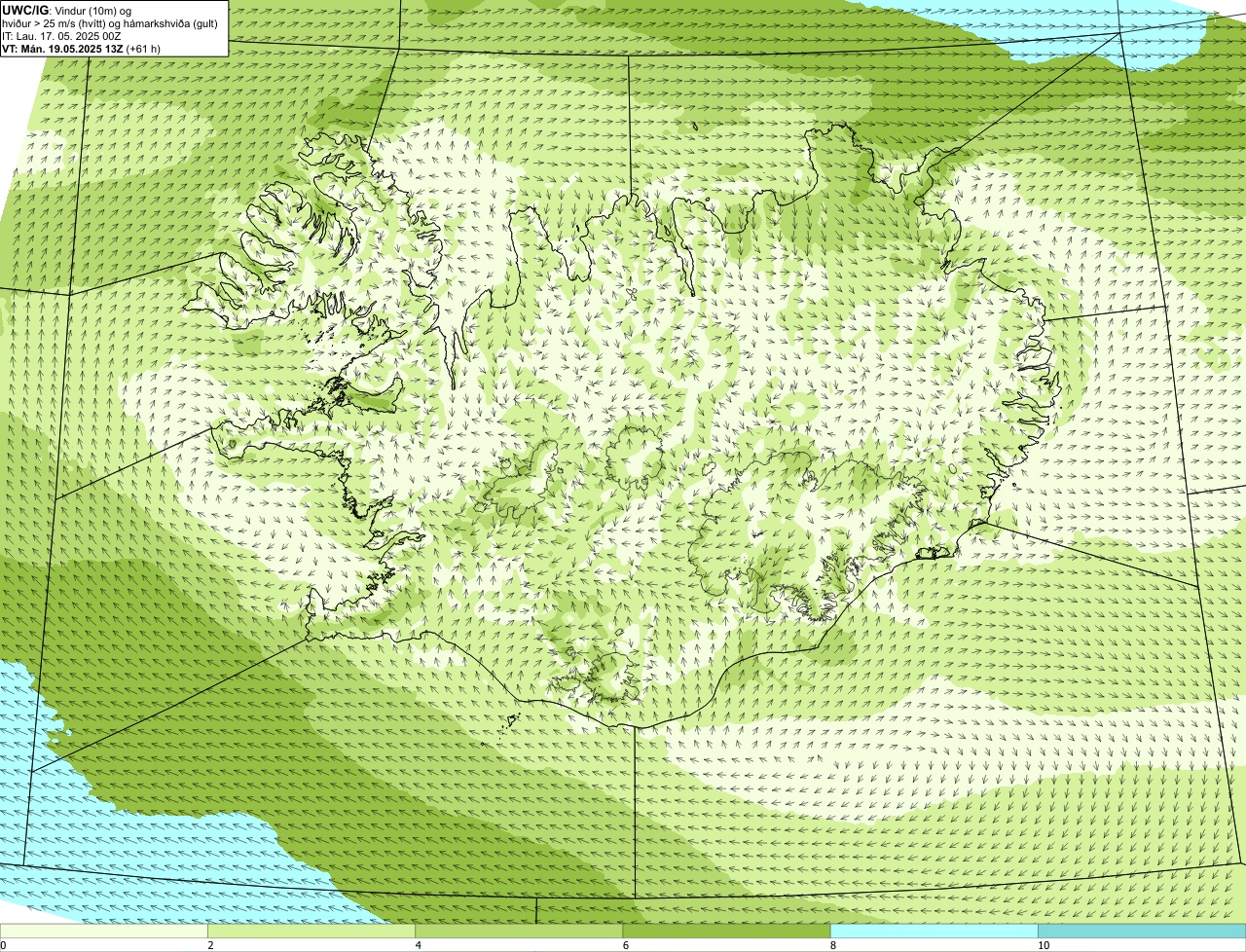Click the dark green 6–8 legend swatch
The height and width of the screenshot is (952, 1246).
click(x=726, y=932)
